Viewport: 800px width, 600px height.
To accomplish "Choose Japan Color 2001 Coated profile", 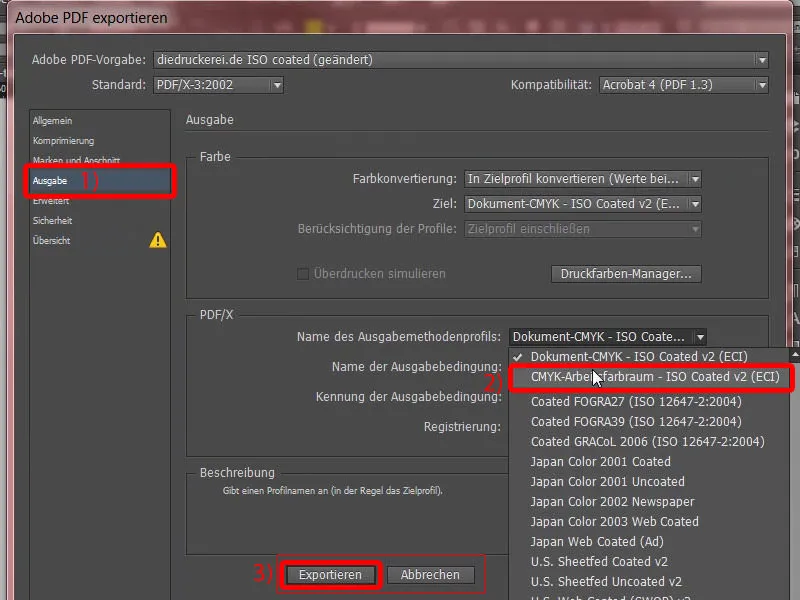I will 601,462.
